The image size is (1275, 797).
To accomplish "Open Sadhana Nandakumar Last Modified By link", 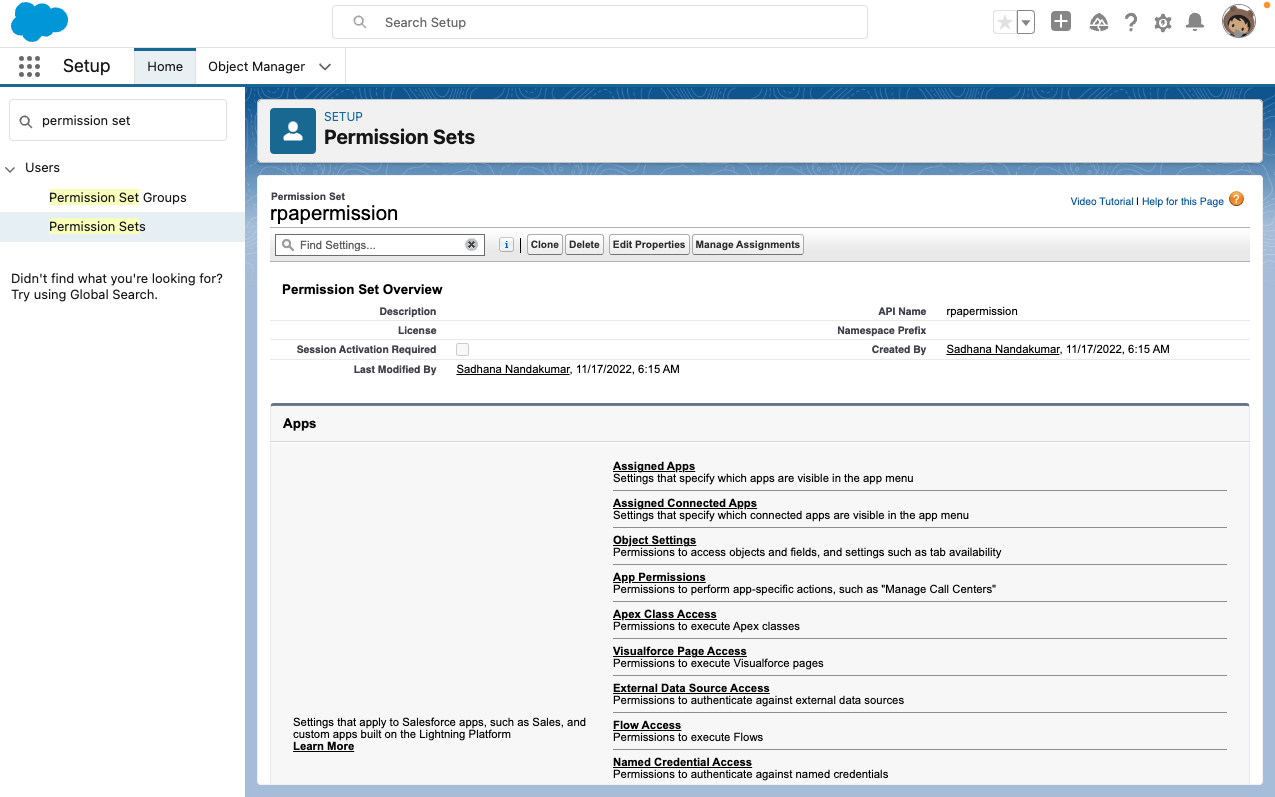I will pos(513,369).
